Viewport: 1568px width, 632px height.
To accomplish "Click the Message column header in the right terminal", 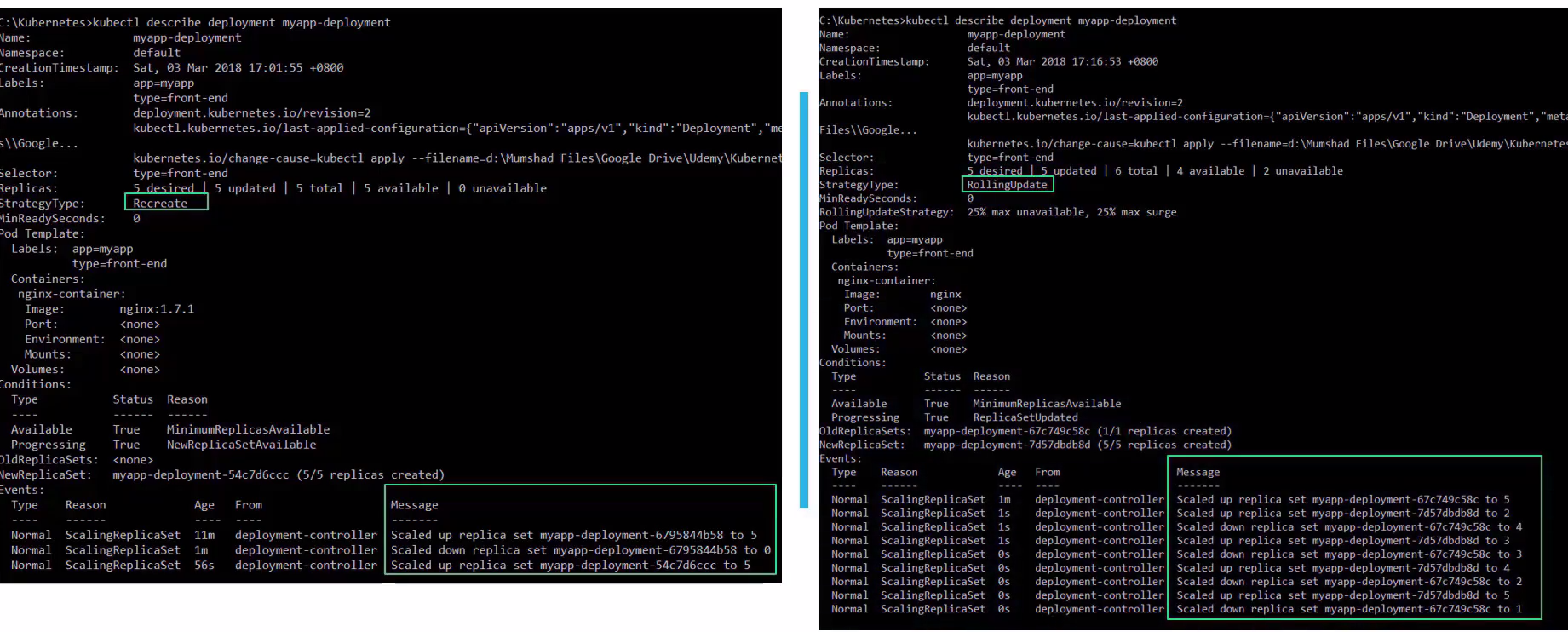I will pos(1198,472).
